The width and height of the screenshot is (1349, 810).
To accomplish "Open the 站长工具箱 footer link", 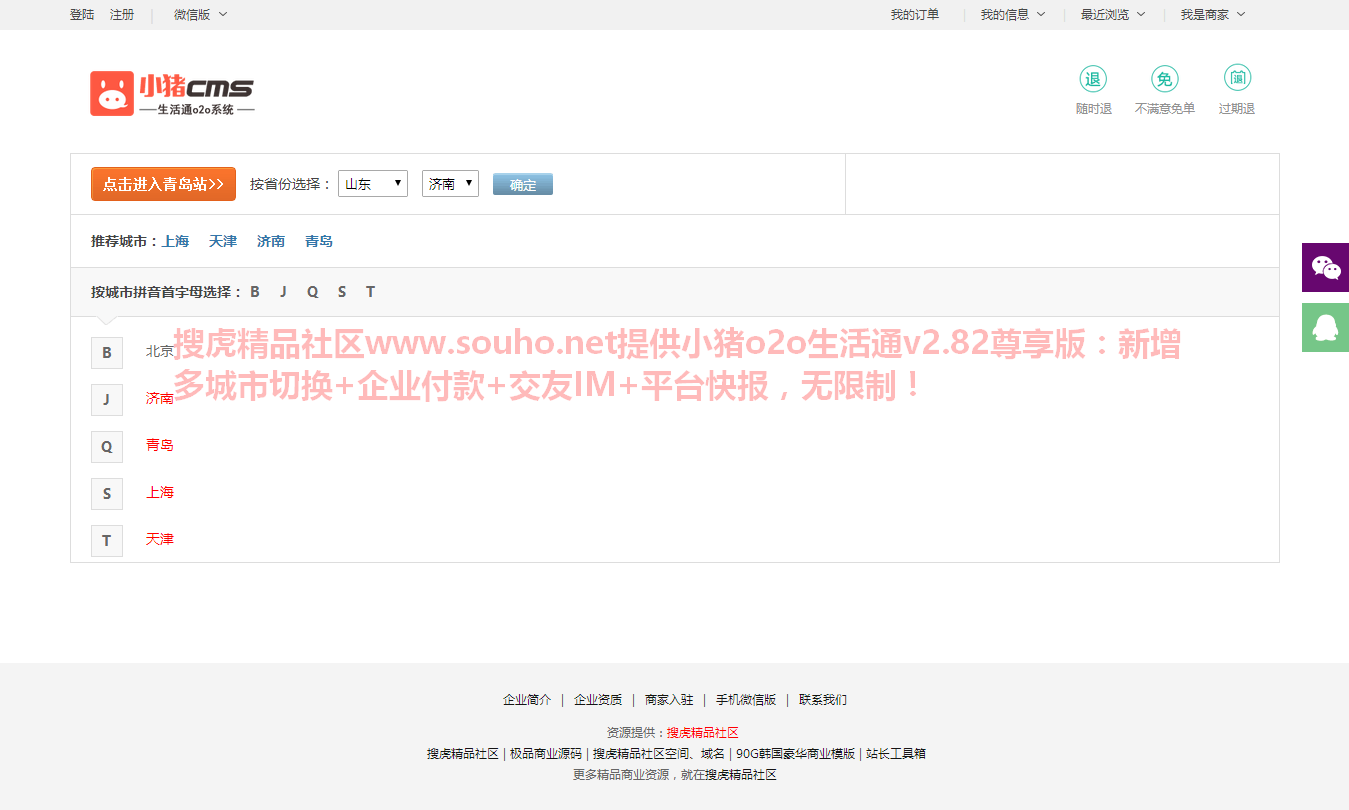I will [x=896, y=754].
